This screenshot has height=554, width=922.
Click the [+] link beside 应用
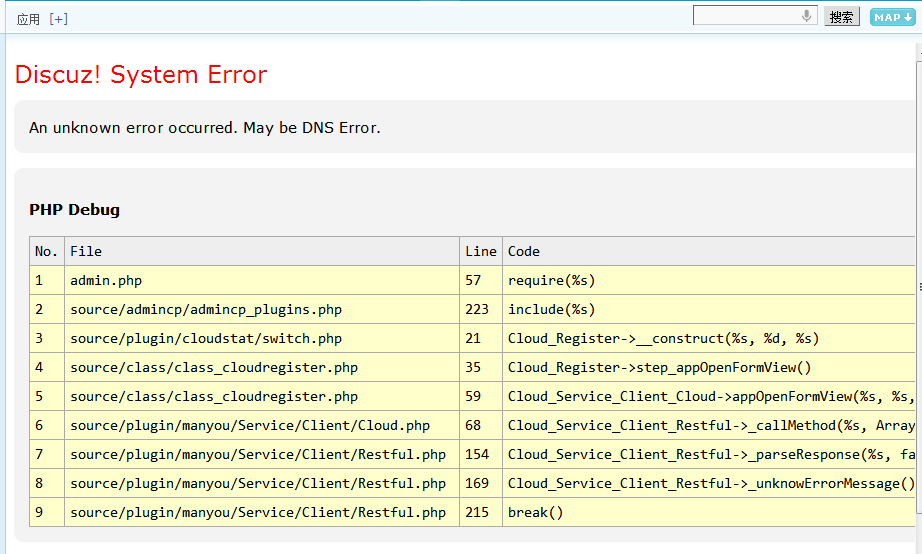coord(59,19)
